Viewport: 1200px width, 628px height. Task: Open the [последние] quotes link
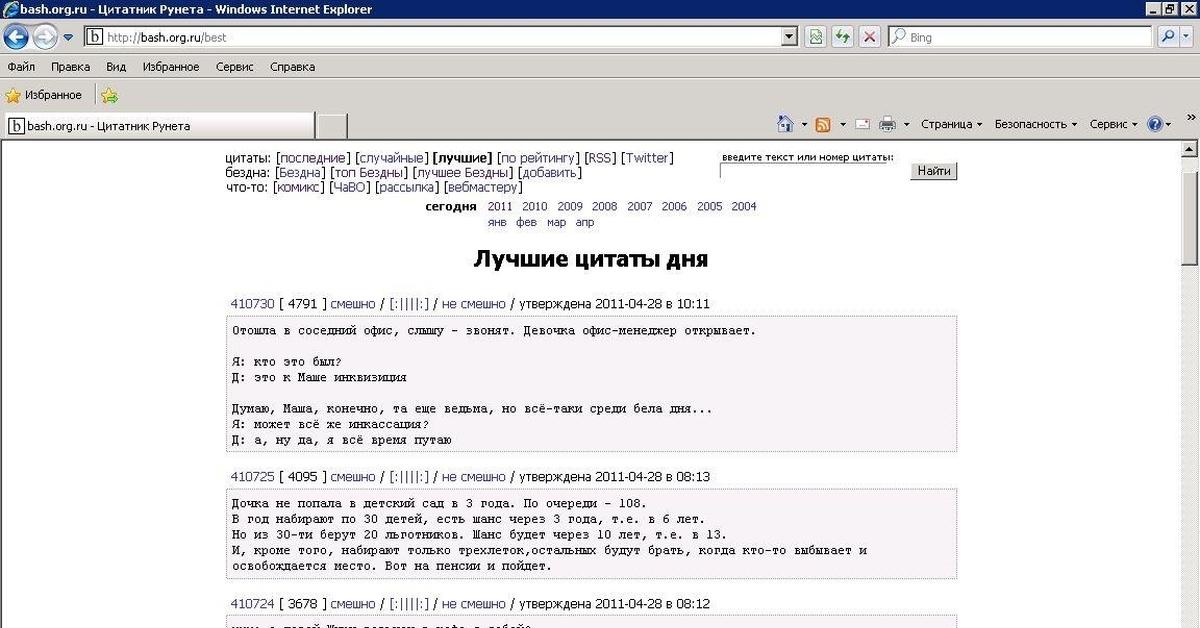point(313,158)
